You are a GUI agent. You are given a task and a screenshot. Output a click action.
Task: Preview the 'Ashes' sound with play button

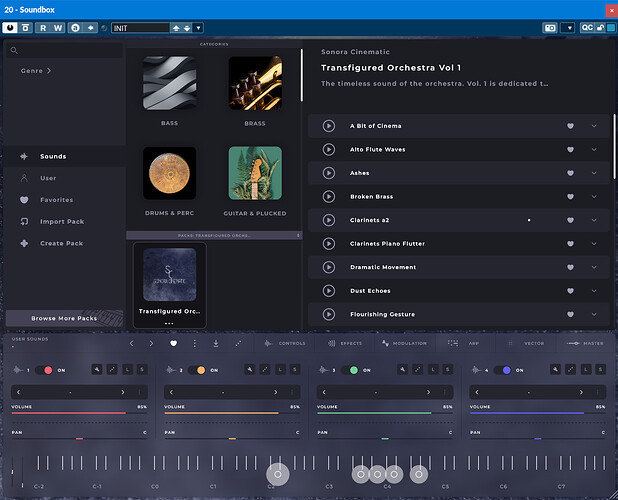tap(328, 173)
